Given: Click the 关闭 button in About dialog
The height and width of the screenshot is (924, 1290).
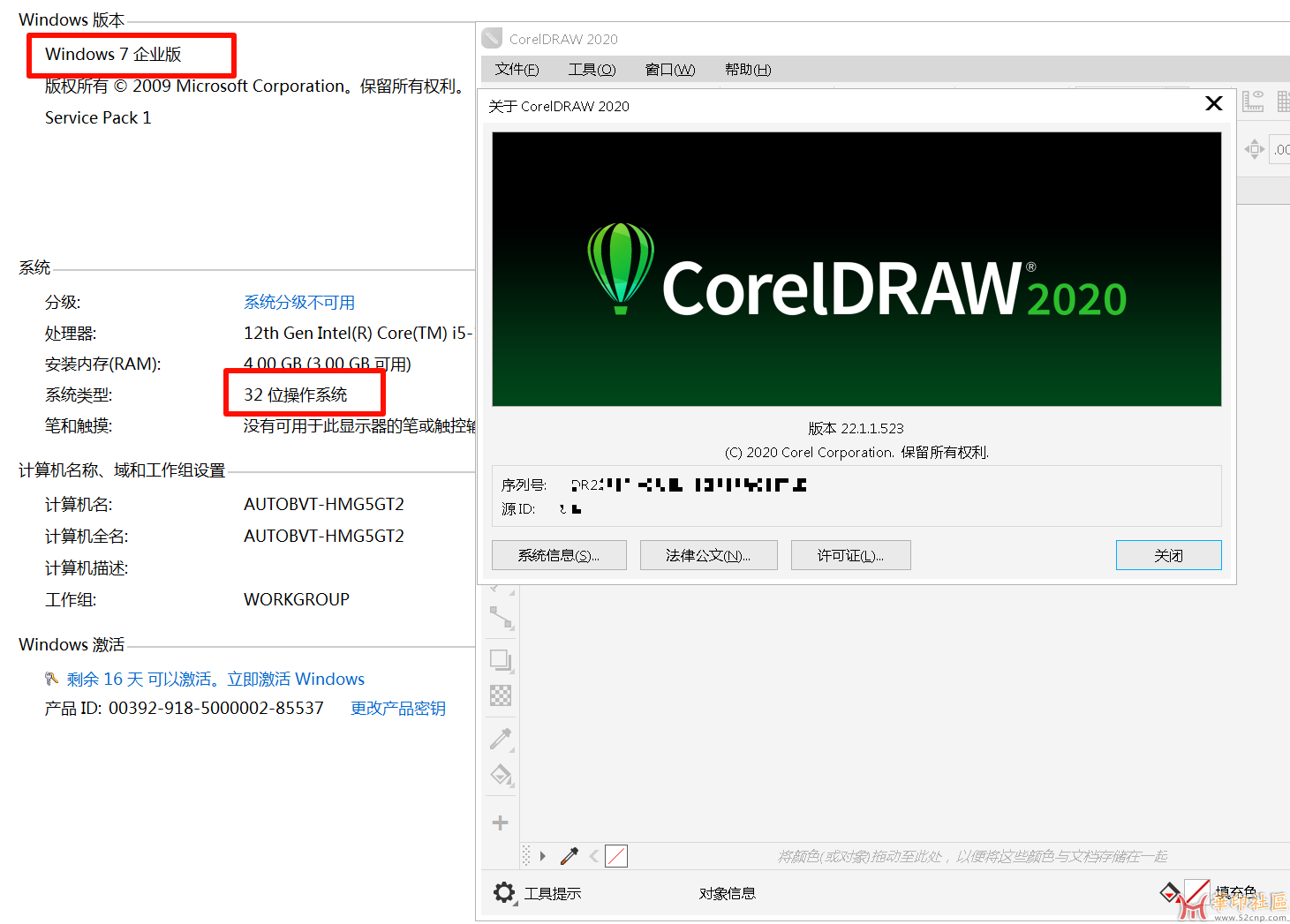Looking at the screenshot, I should coord(1168,555).
